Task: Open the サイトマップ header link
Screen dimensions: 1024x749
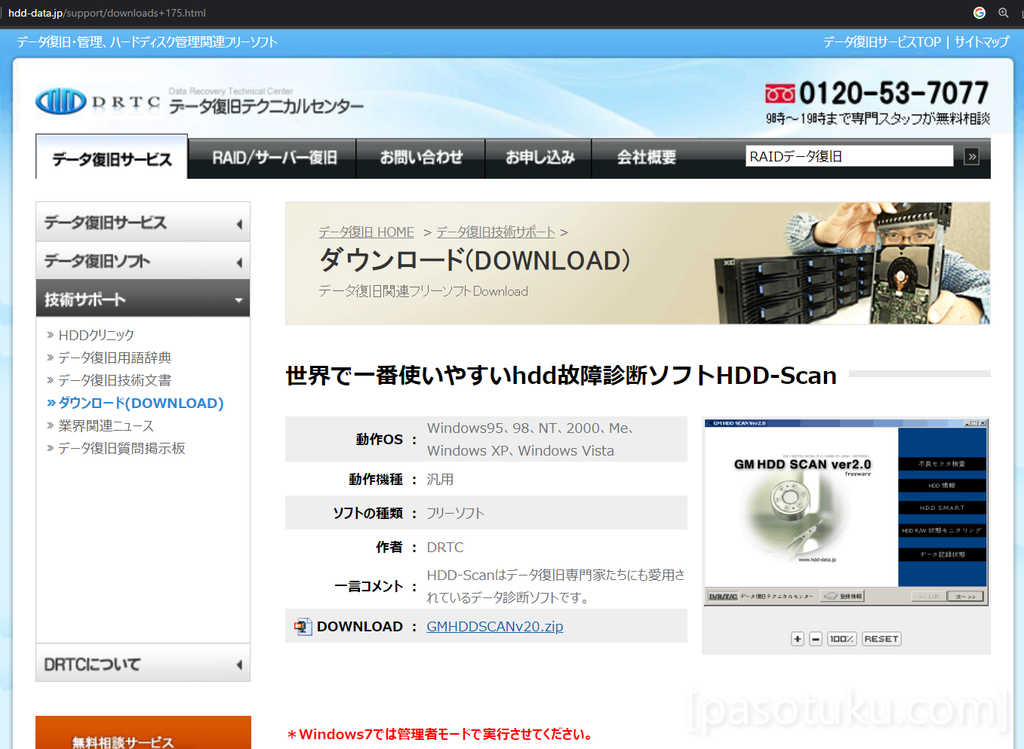Action: [x=982, y=42]
